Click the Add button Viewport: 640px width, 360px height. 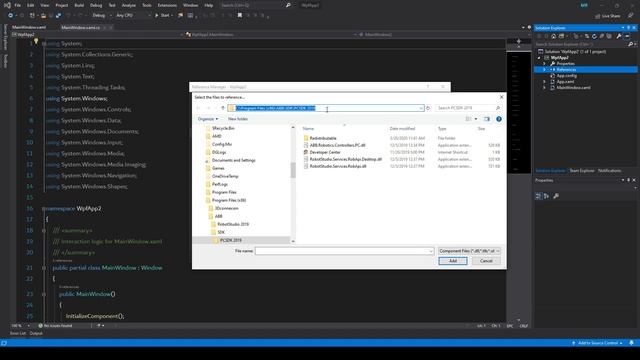(453, 261)
